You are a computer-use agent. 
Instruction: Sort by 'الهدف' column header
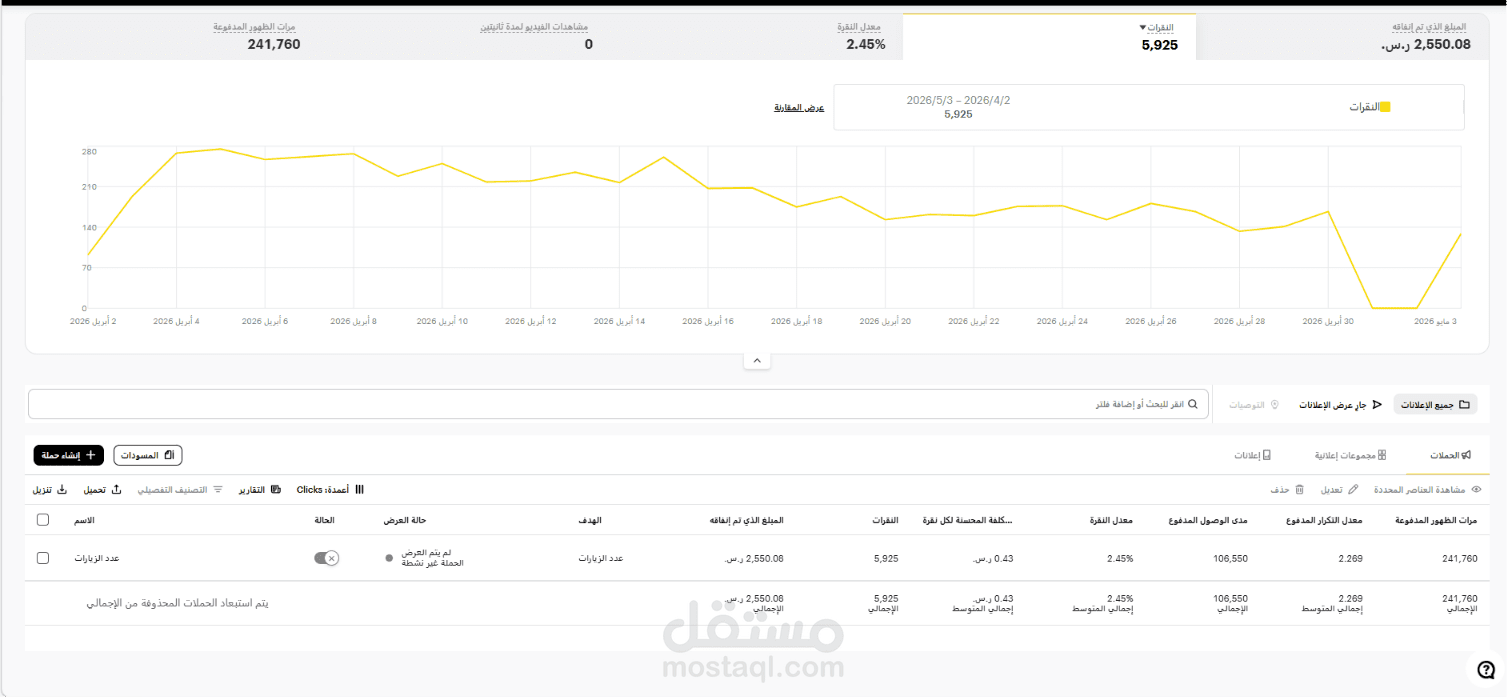(590, 520)
